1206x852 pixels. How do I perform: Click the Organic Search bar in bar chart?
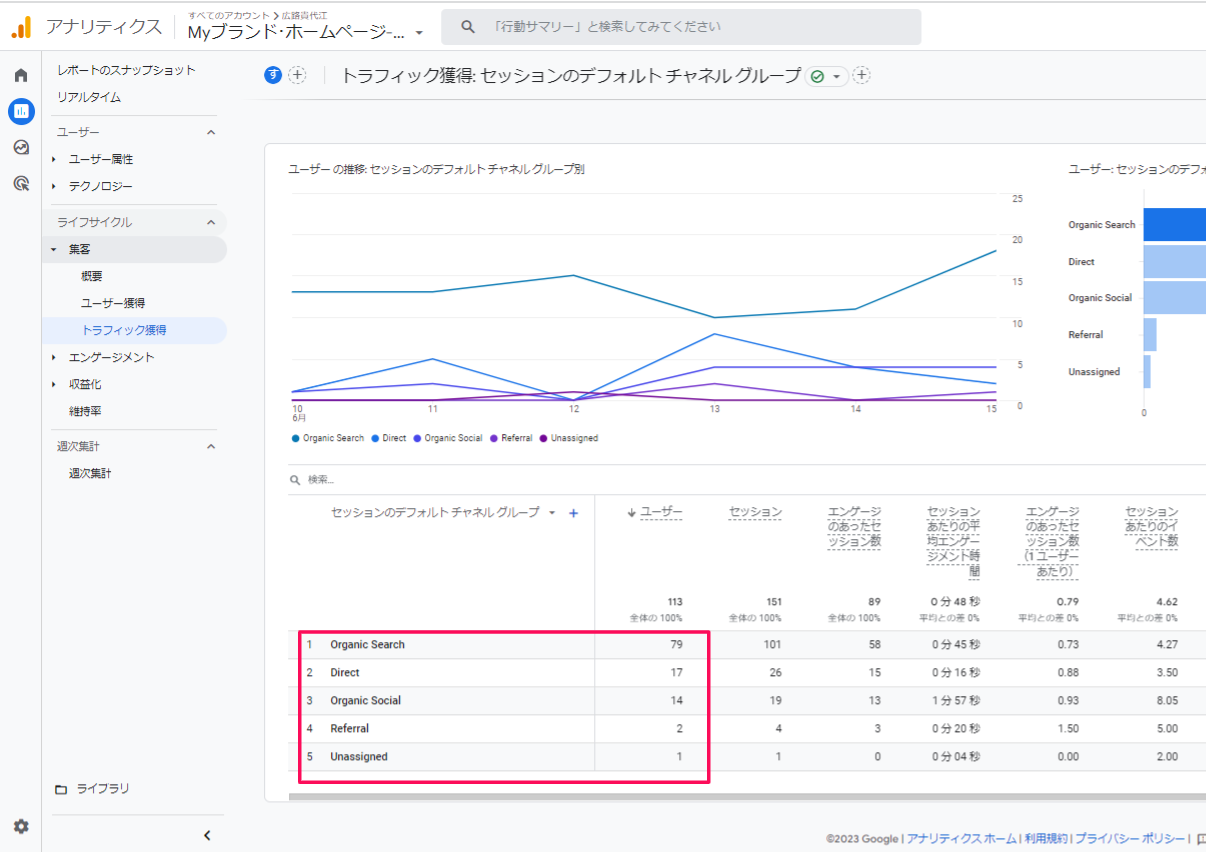1174,225
